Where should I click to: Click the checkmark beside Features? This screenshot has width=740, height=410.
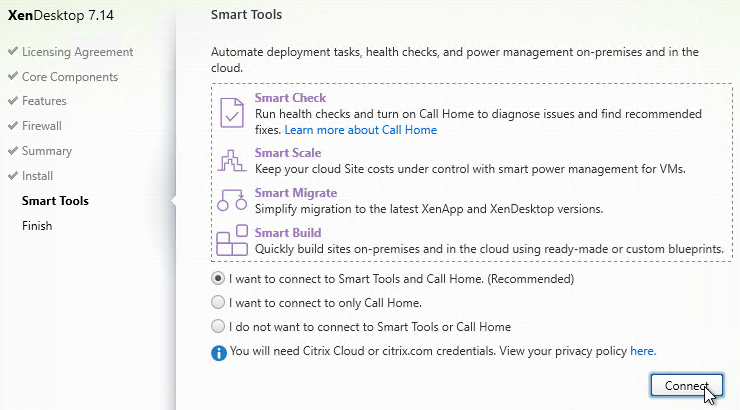tap(13, 100)
